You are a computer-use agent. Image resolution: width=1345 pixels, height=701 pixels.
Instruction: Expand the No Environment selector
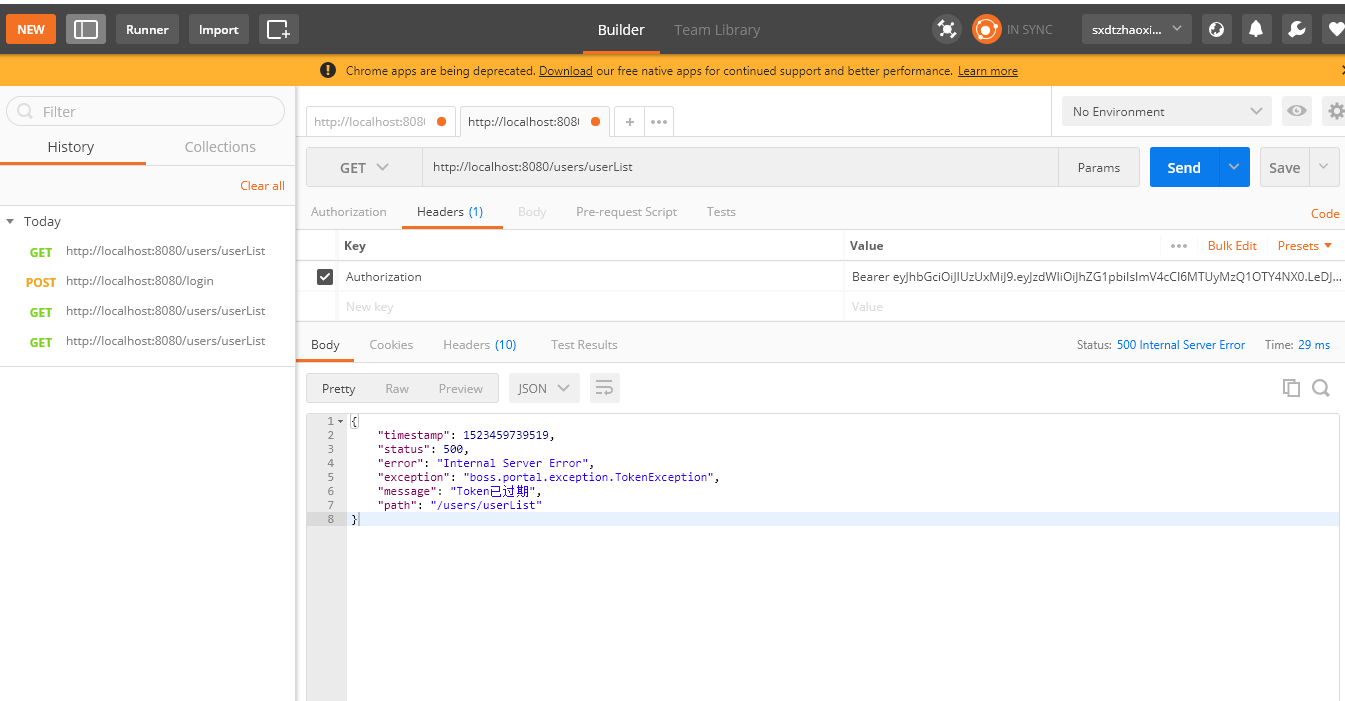pos(1167,111)
